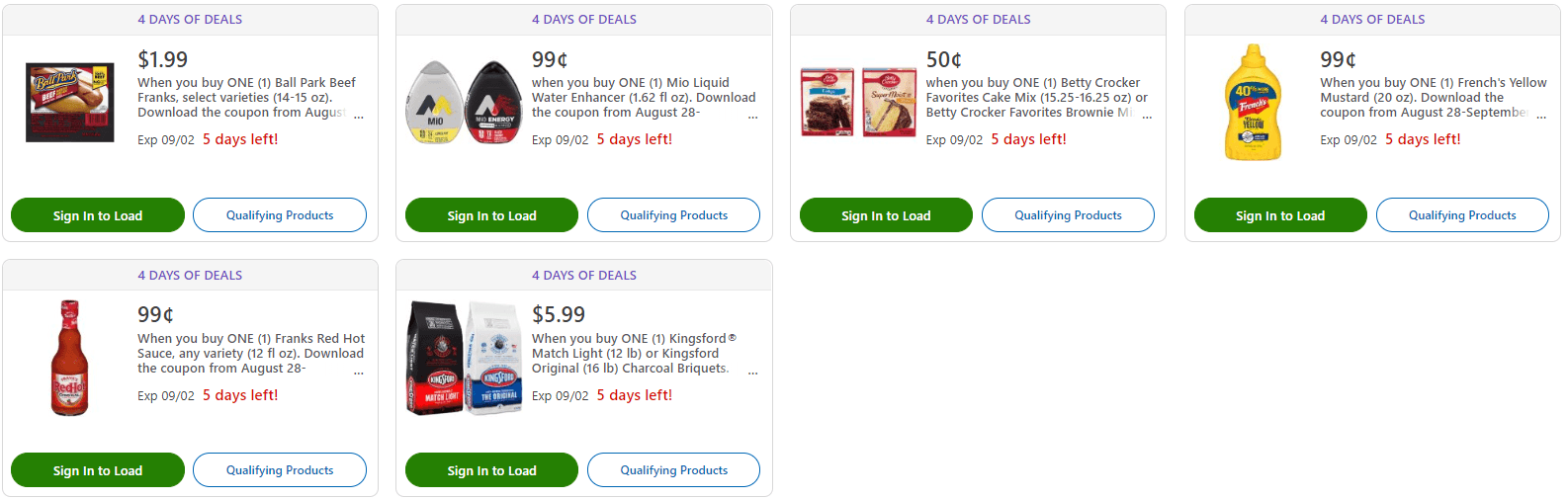The height and width of the screenshot is (500, 1568).
Task: Open Qualifying Products for Ball Park Franks
Action: point(280,215)
